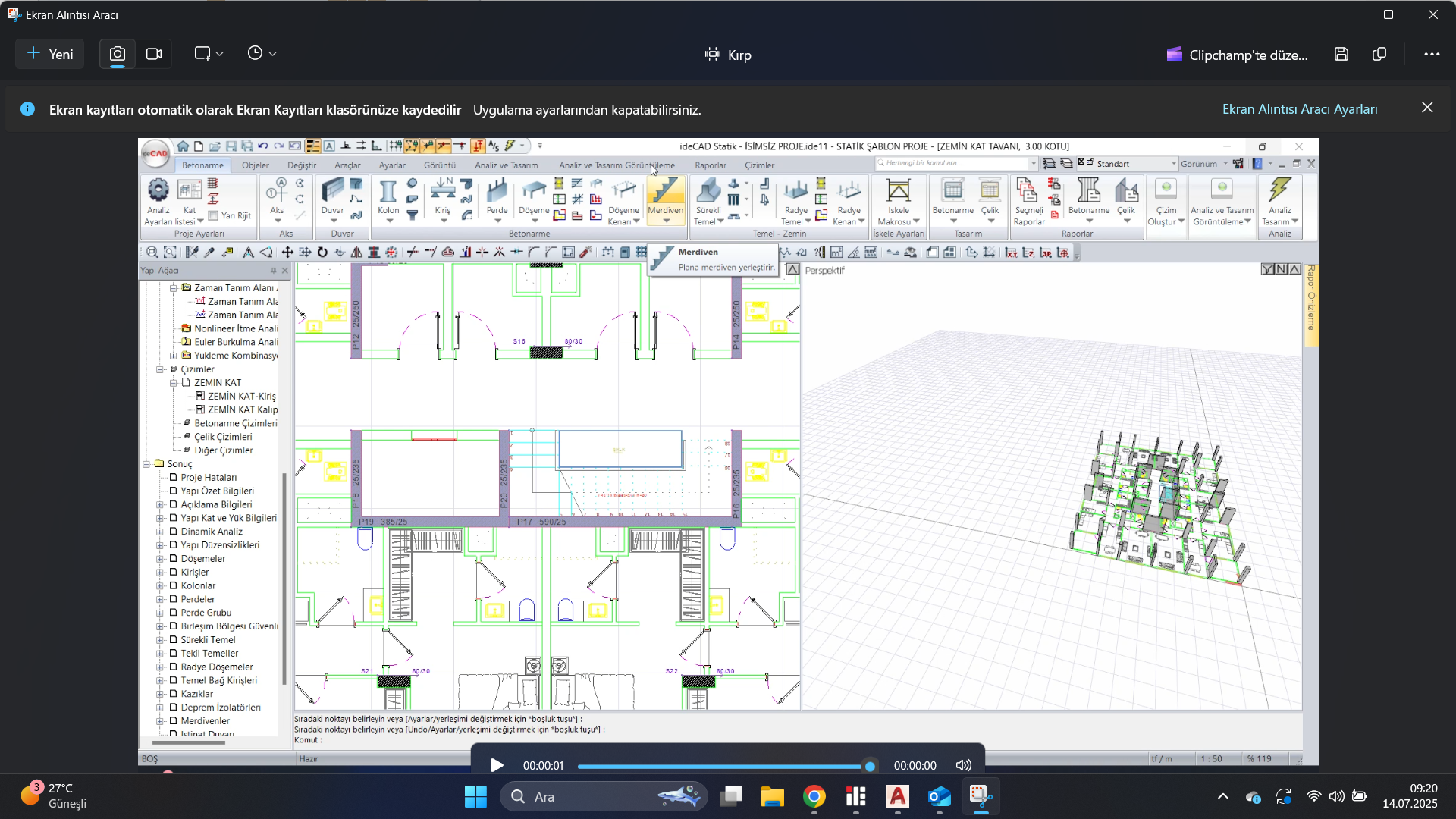
Task: Click Clipchamp'te düzenle button
Action: [x=1238, y=55]
